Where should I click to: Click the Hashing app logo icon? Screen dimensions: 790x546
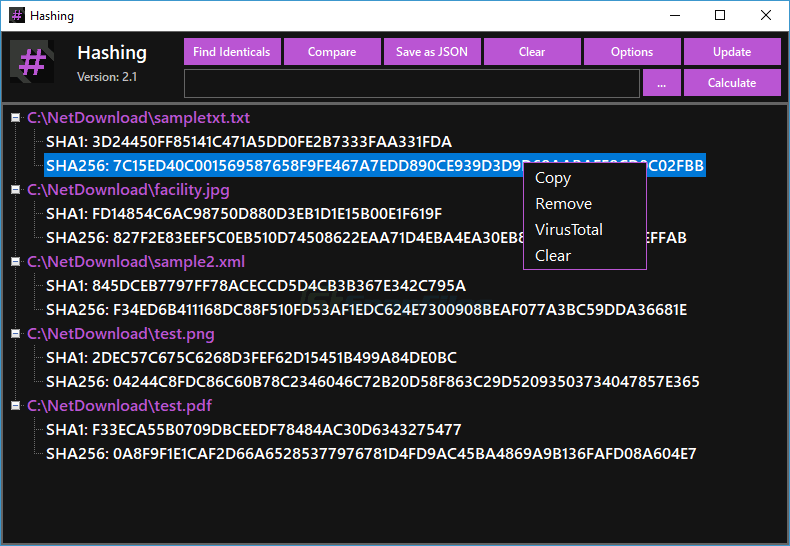32,61
